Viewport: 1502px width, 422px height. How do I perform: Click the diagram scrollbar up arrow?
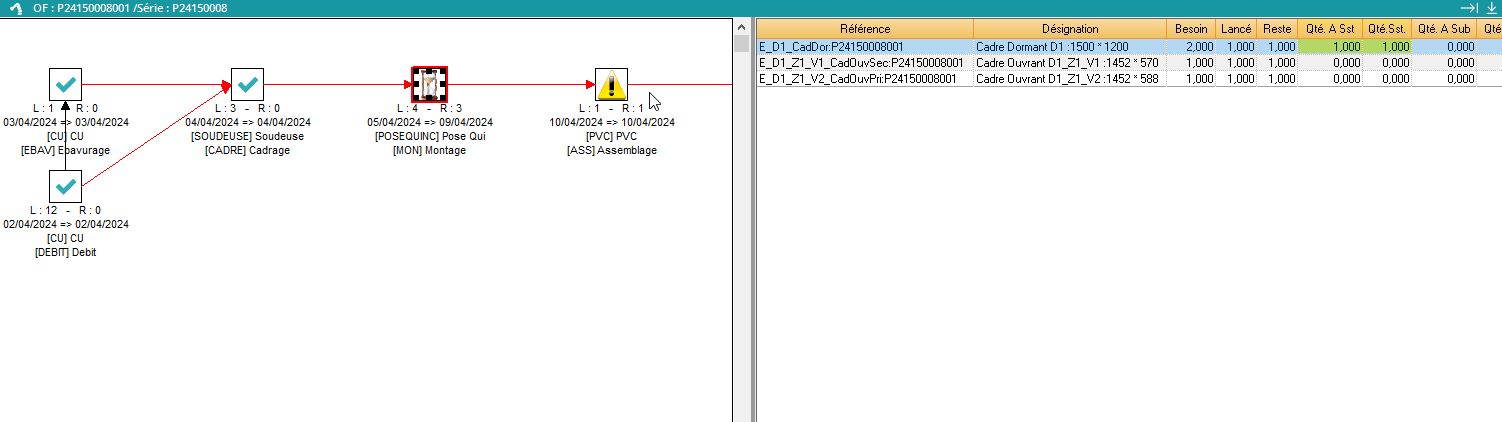point(741,28)
